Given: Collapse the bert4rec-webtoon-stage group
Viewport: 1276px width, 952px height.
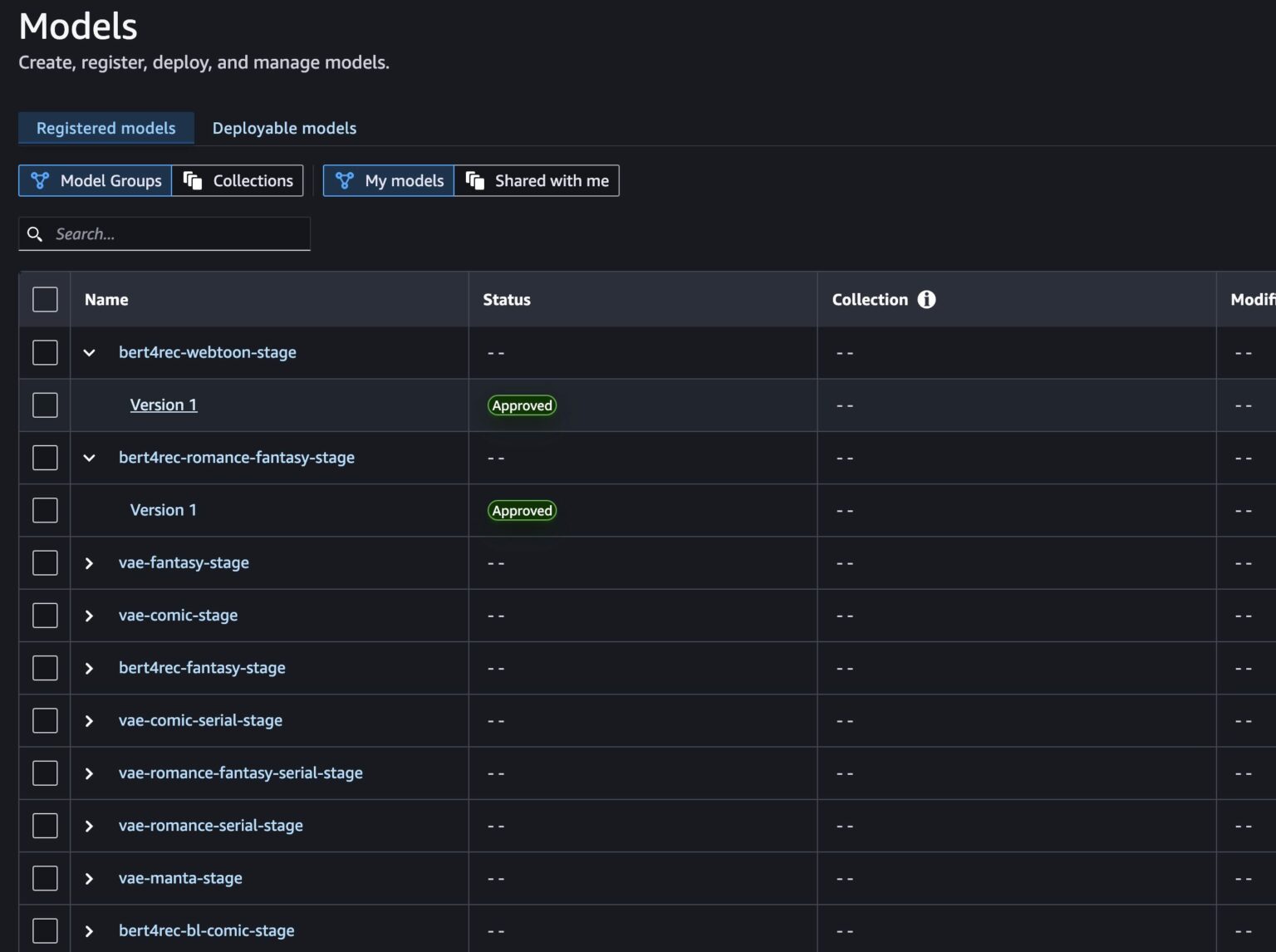Looking at the screenshot, I should 89,352.
